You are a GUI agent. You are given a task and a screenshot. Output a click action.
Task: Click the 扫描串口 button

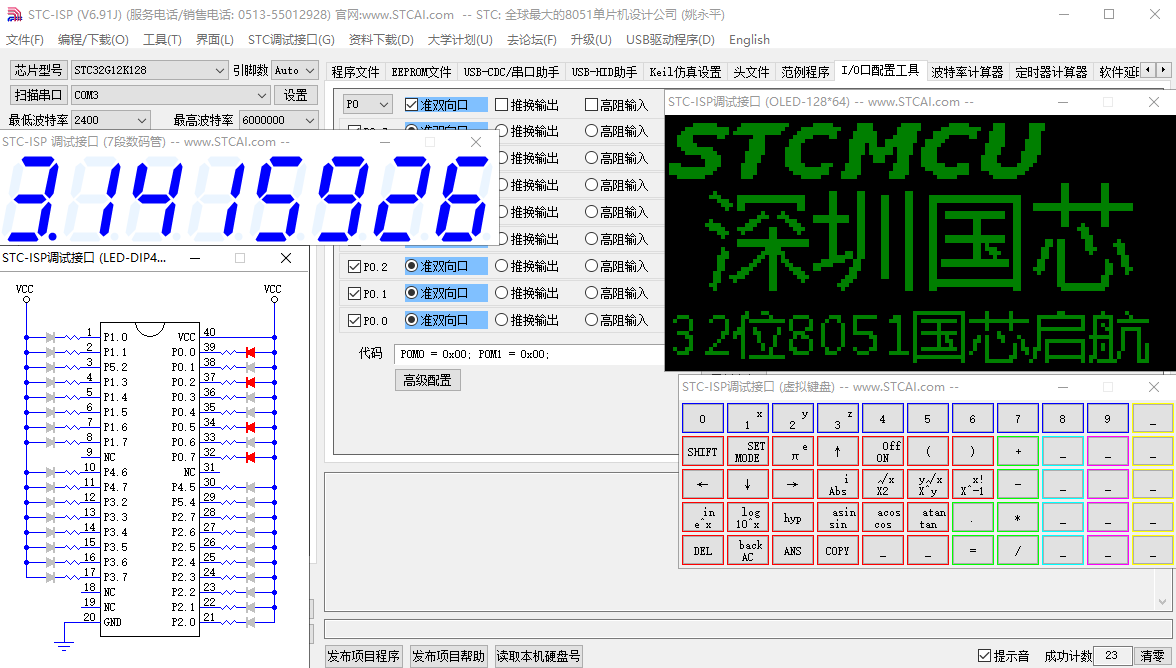pyautogui.click(x=38, y=95)
